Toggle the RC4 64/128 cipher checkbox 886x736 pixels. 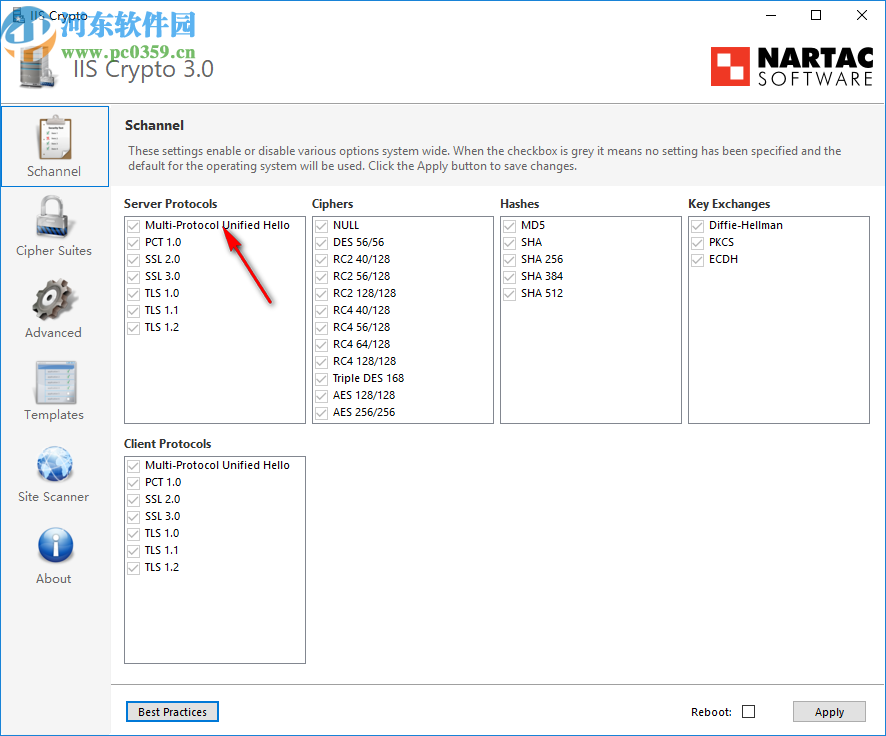(x=322, y=345)
